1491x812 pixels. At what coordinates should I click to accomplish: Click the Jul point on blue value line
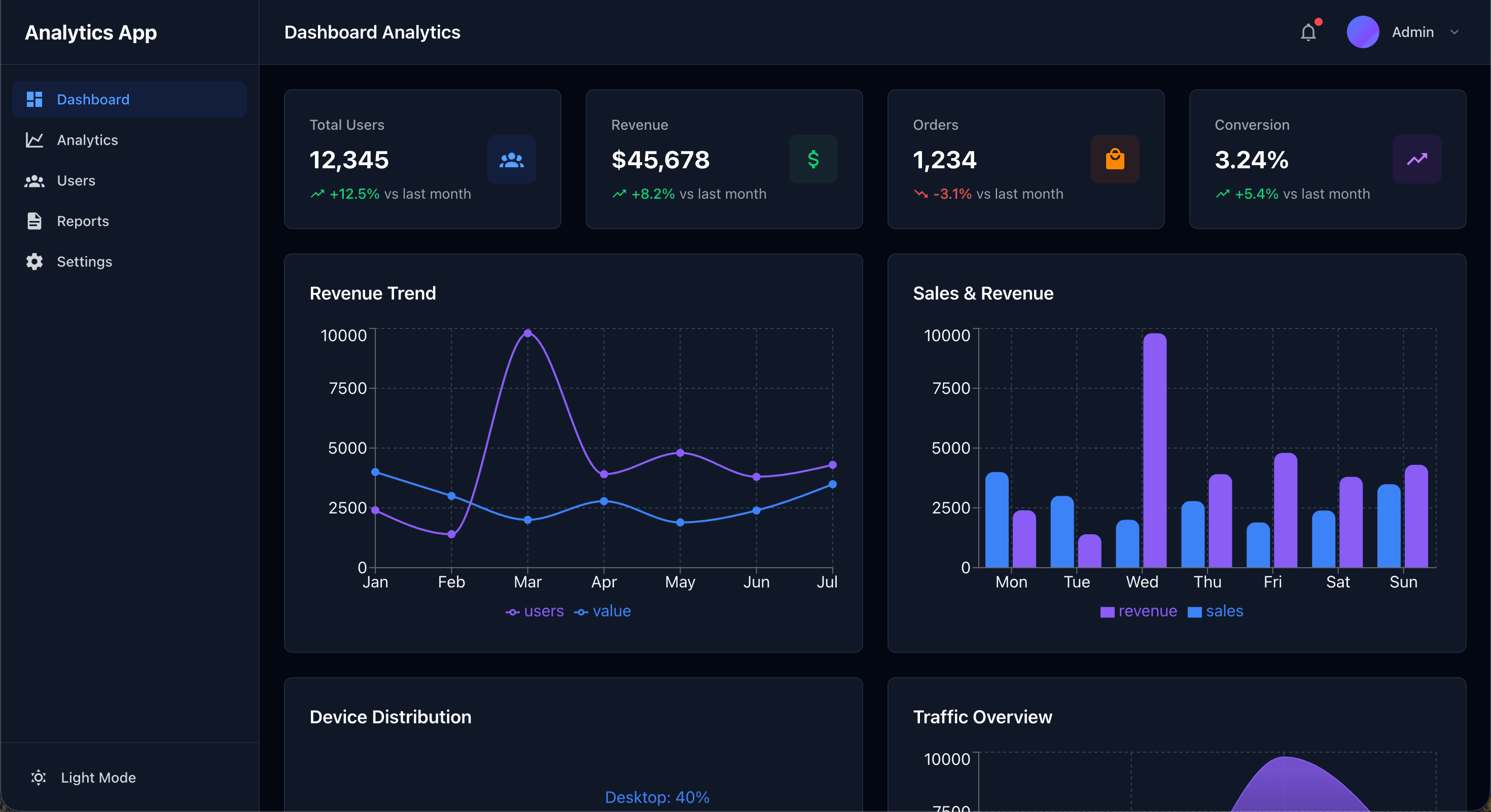click(x=832, y=484)
